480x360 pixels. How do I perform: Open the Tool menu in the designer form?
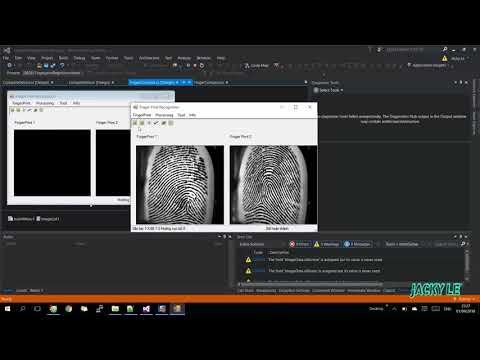click(63, 103)
